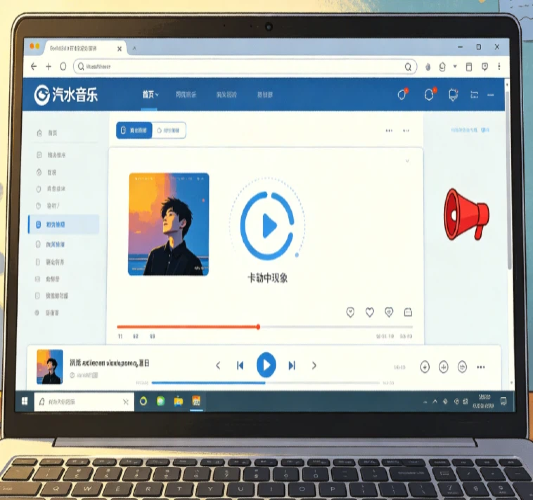
Task: Focus the browser address bar
Action: point(245,67)
